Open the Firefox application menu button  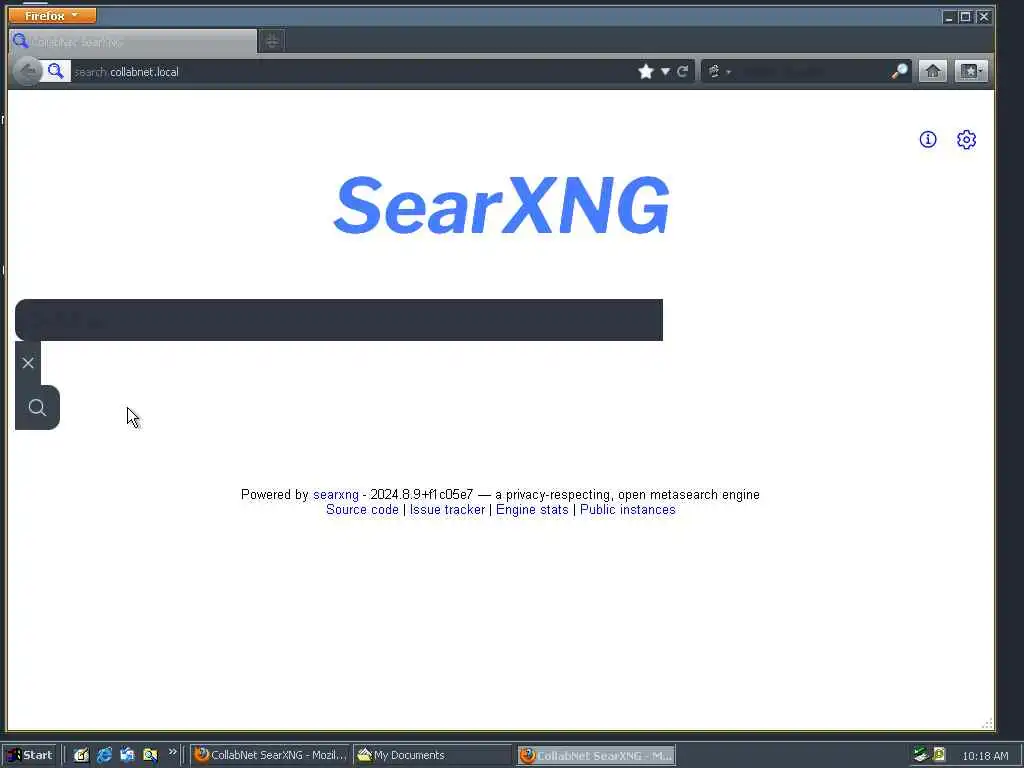pyautogui.click(x=52, y=15)
